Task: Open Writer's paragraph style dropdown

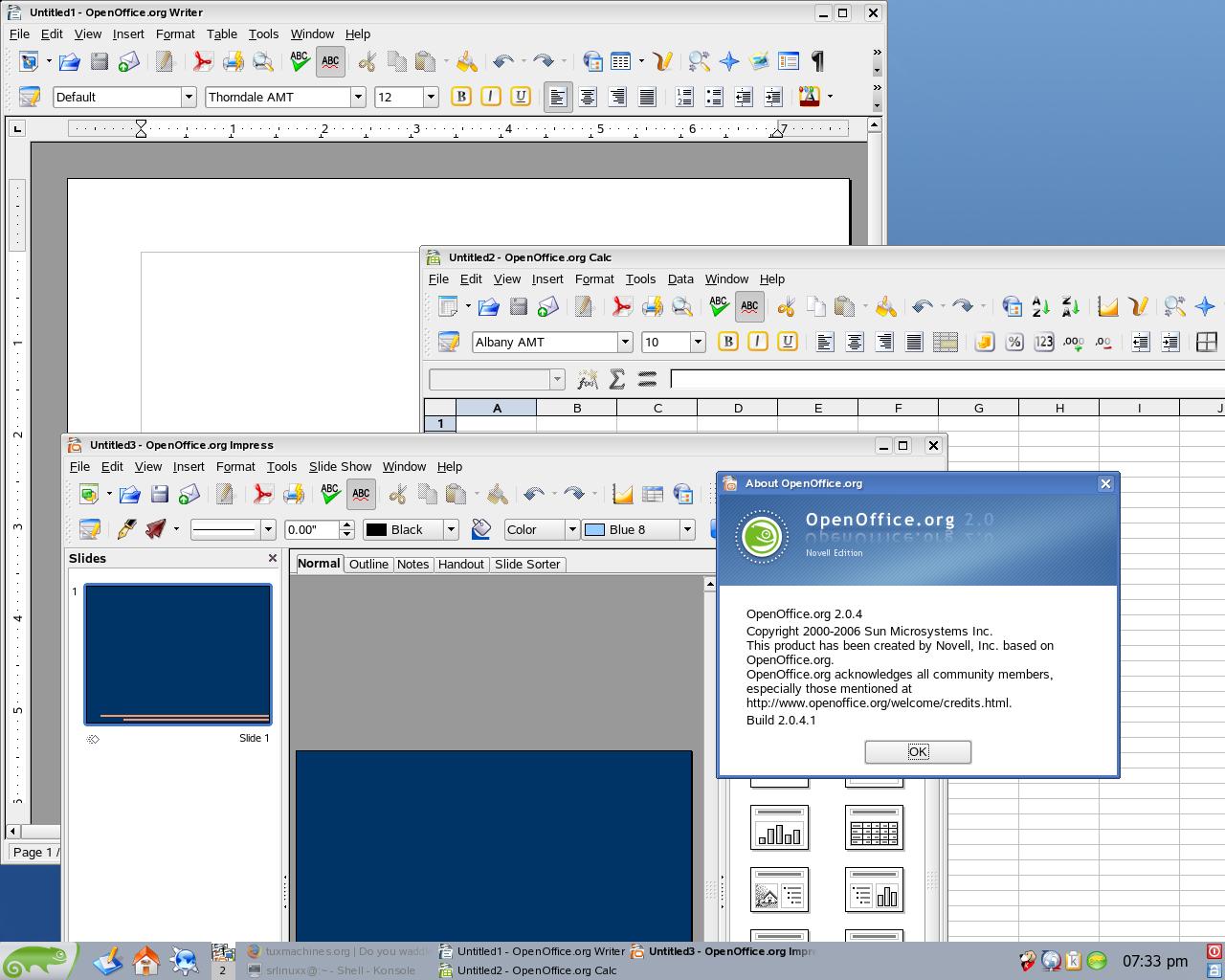Action: click(x=189, y=97)
